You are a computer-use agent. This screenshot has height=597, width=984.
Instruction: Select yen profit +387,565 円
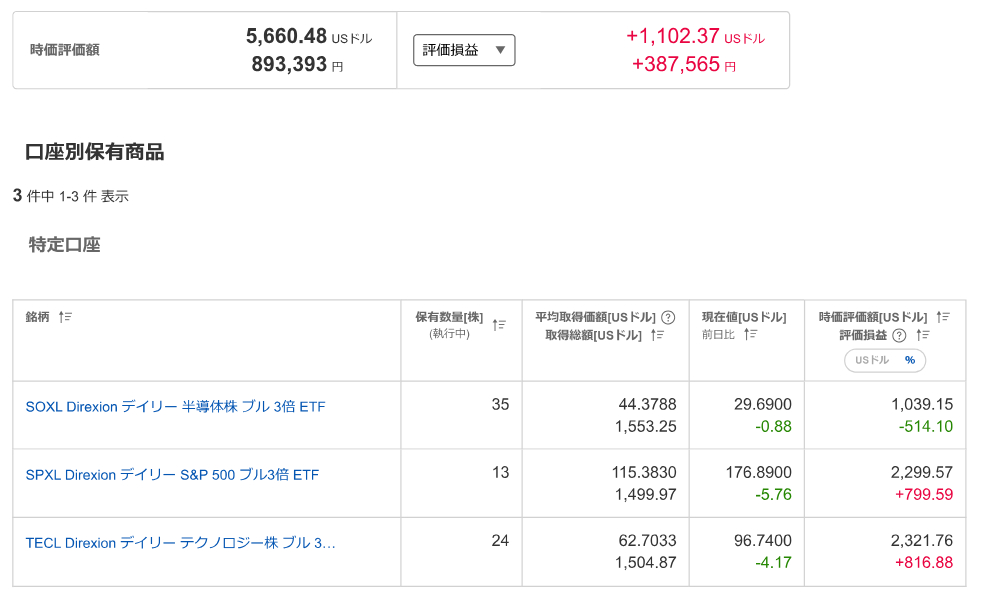pyautogui.click(x=683, y=64)
